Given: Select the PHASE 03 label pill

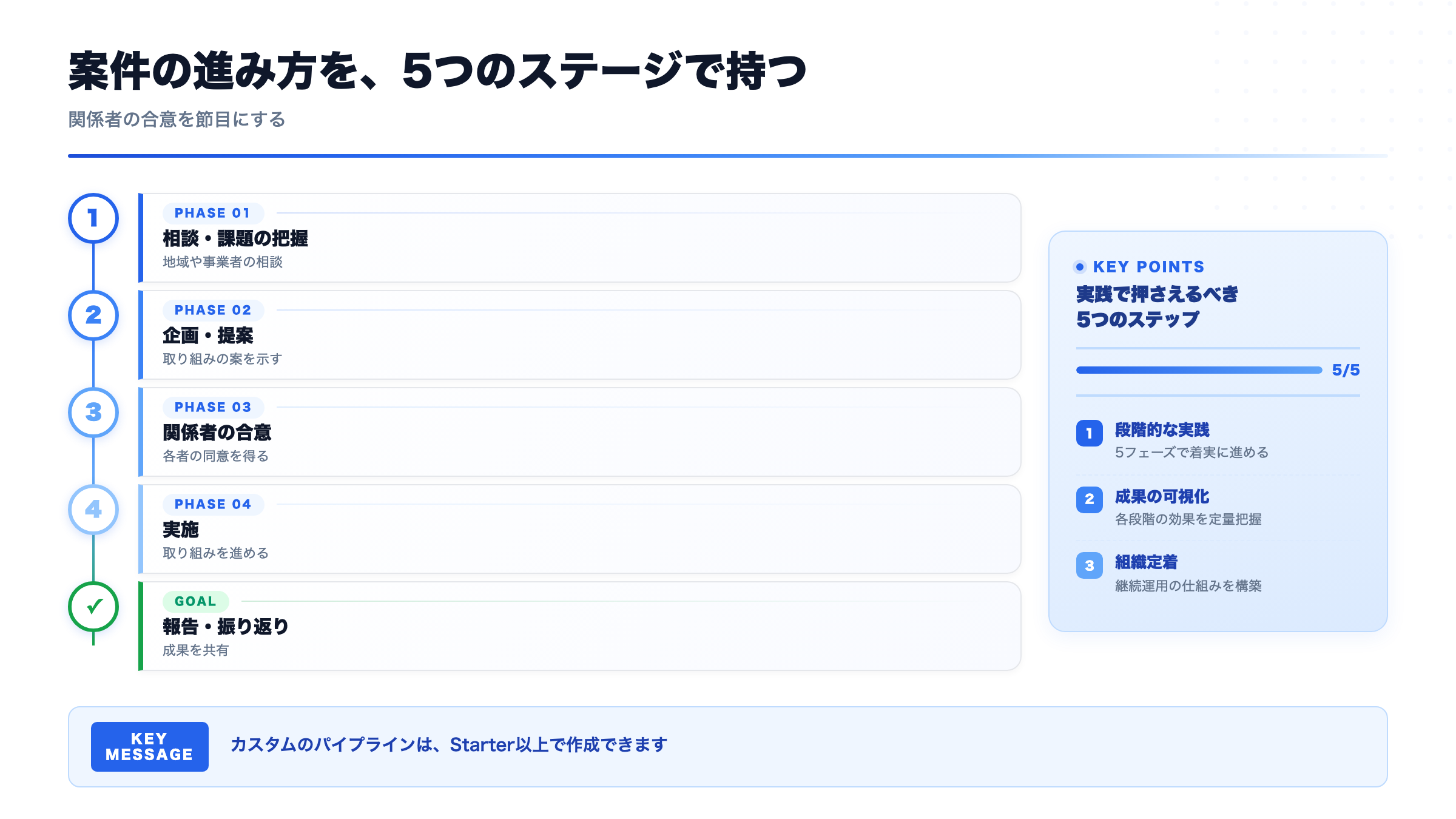Looking at the screenshot, I should 213,407.
